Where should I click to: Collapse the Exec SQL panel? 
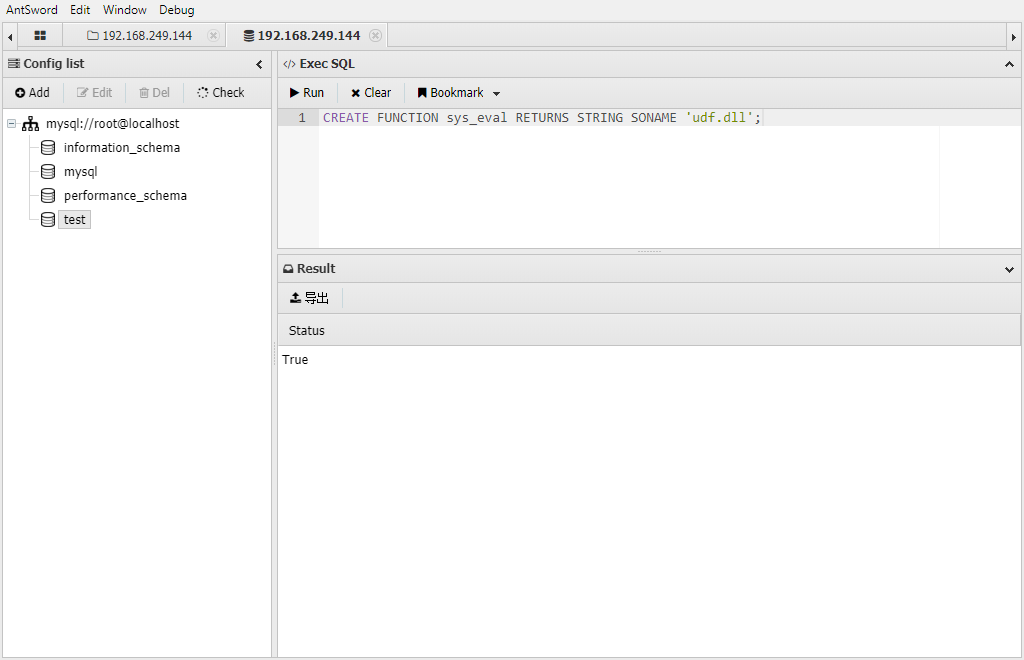coord(1009,64)
